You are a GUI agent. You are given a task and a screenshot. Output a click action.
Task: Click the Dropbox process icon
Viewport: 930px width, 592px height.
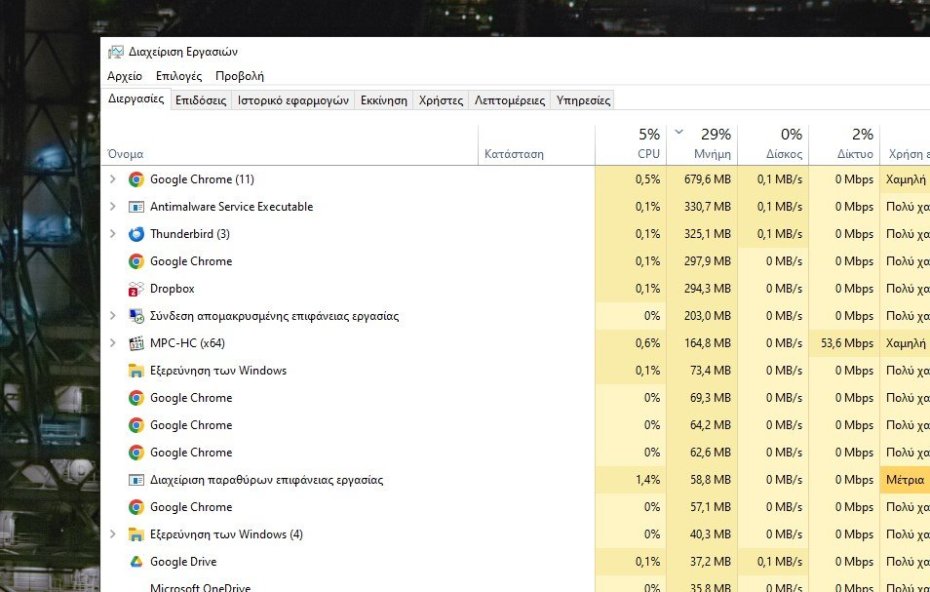pyautogui.click(x=136, y=289)
